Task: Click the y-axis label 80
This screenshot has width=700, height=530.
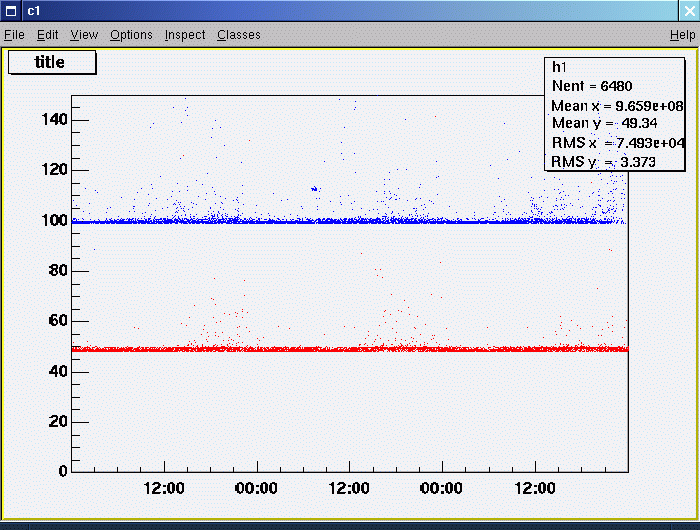Action: pyautogui.click(x=58, y=271)
